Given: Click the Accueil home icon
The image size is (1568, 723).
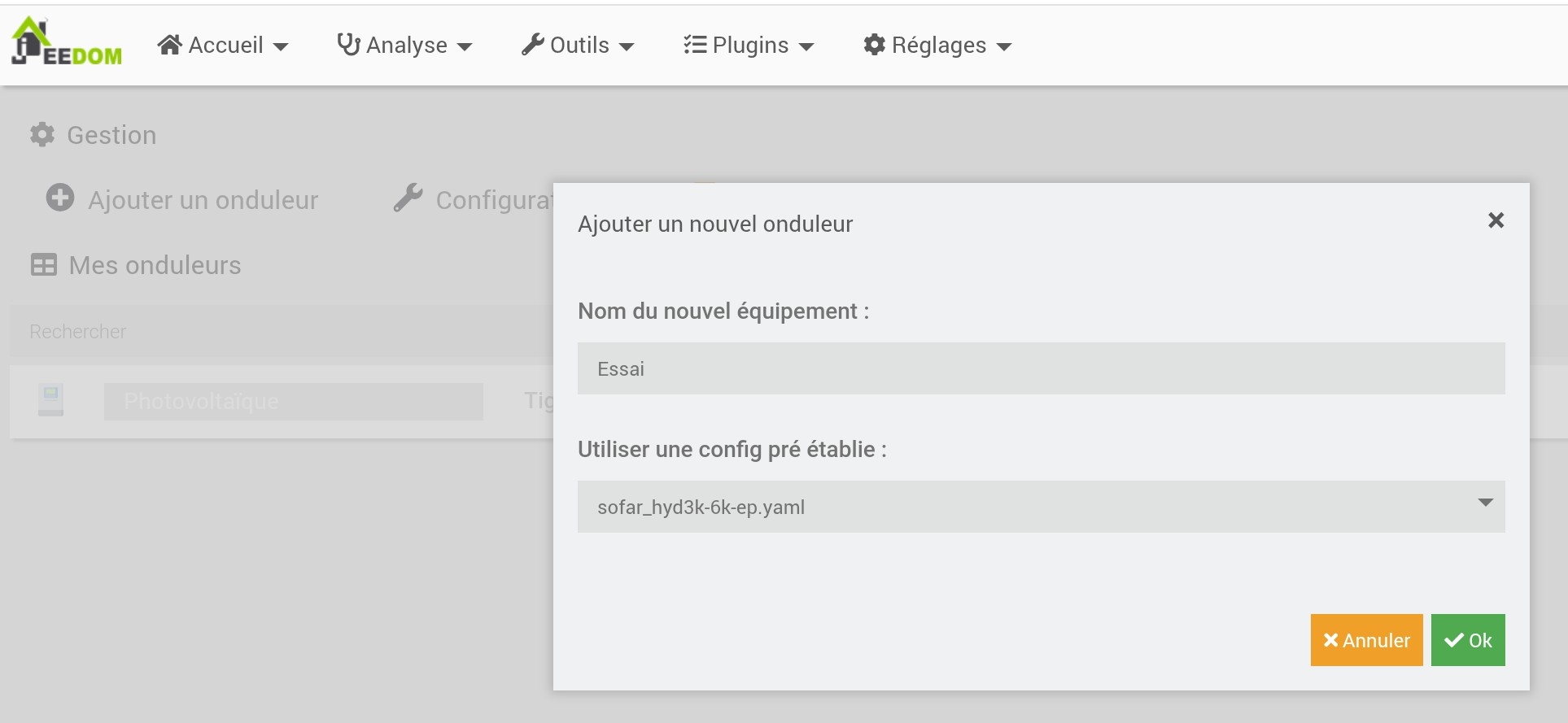Looking at the screenshot, I should [169, 45].
